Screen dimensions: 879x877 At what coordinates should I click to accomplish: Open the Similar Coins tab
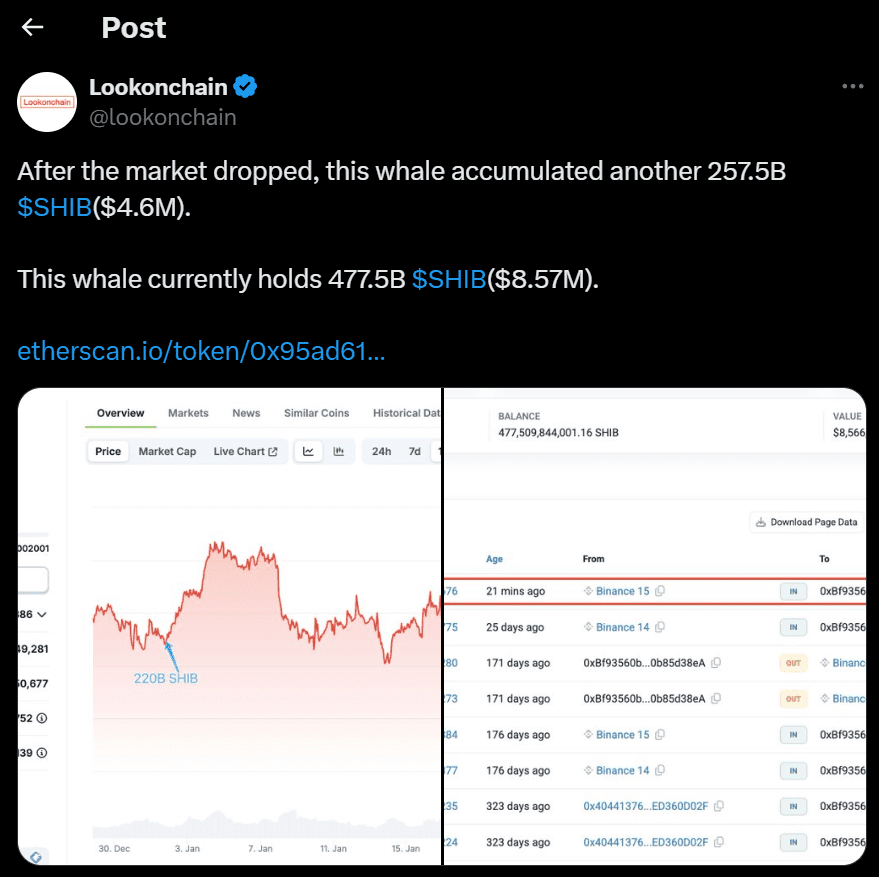click(x=314, y=412)
